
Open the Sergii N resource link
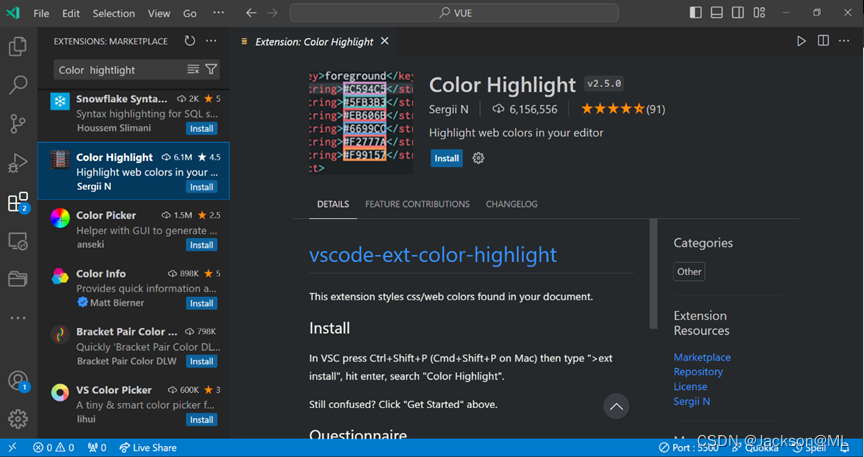pos(692,402)
